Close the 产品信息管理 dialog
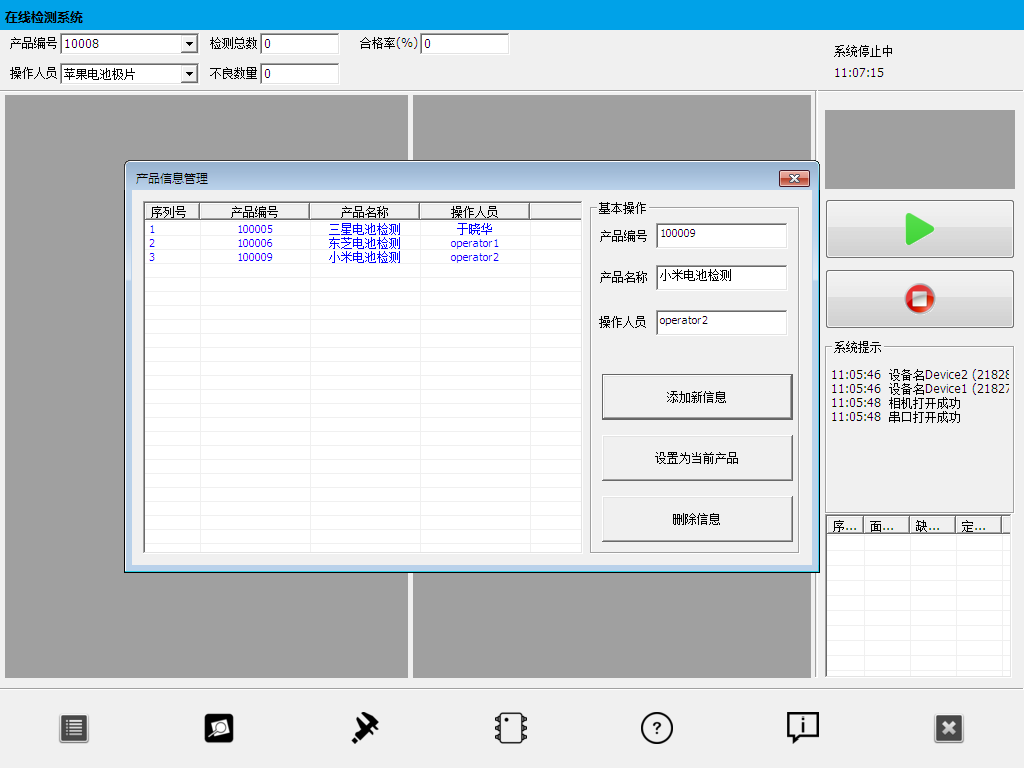 (794, 178)
